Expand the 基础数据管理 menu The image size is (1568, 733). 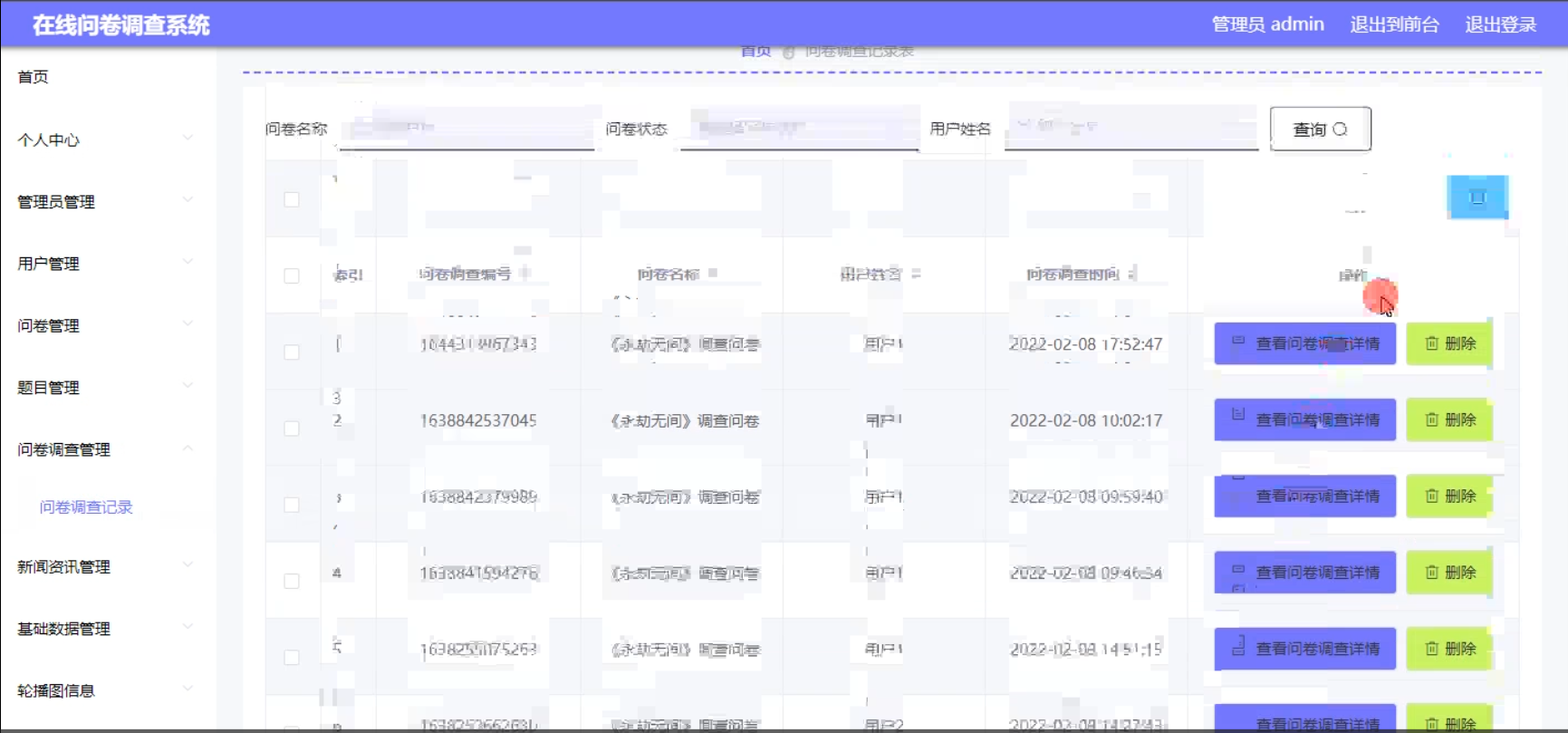[107, 628]
